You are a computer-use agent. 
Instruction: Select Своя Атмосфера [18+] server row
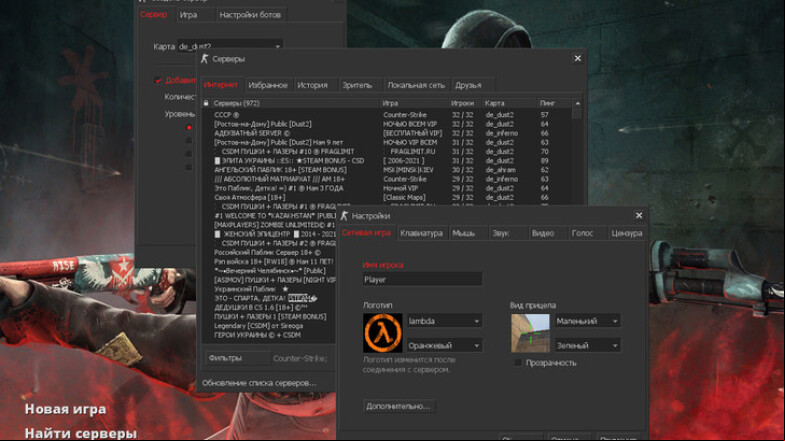coord(386,197)
